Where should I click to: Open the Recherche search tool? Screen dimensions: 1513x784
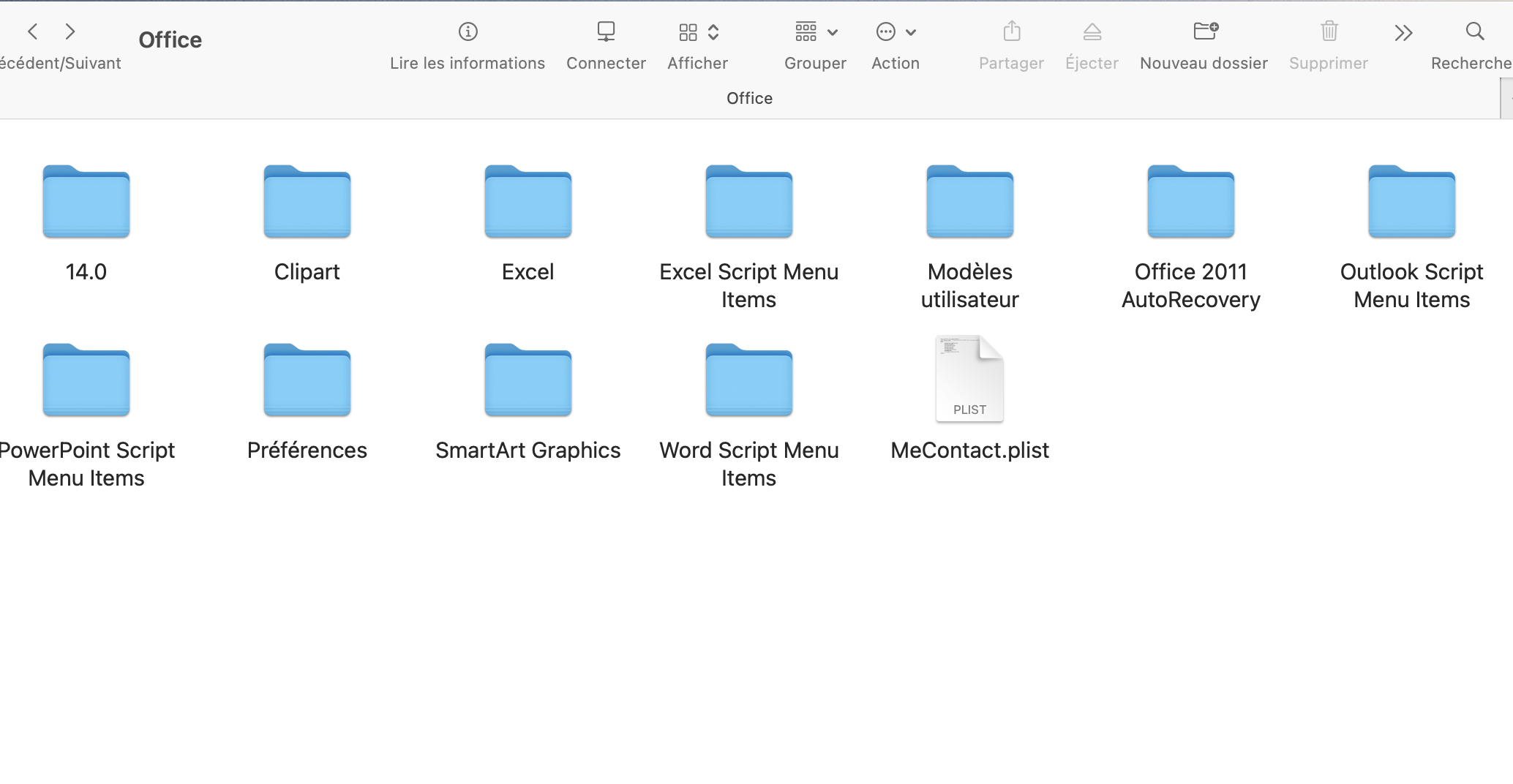(1474, 31)
